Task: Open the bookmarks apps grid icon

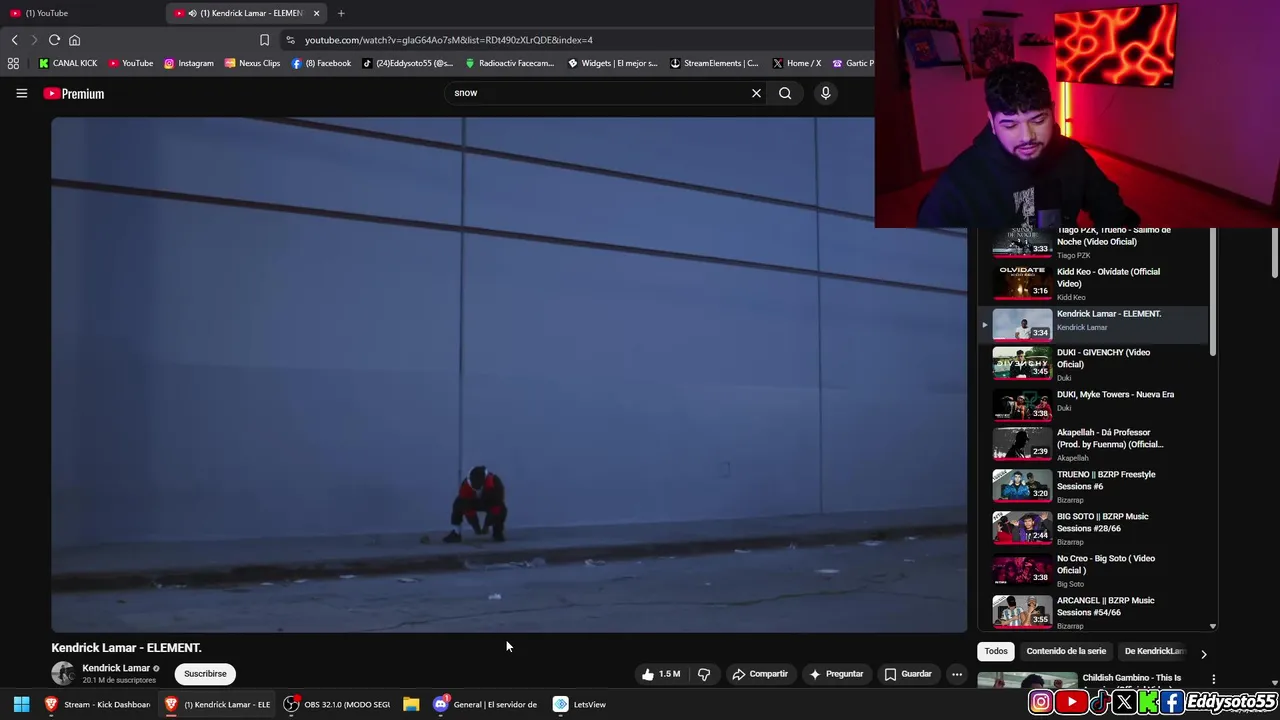Action: [13, 63]
